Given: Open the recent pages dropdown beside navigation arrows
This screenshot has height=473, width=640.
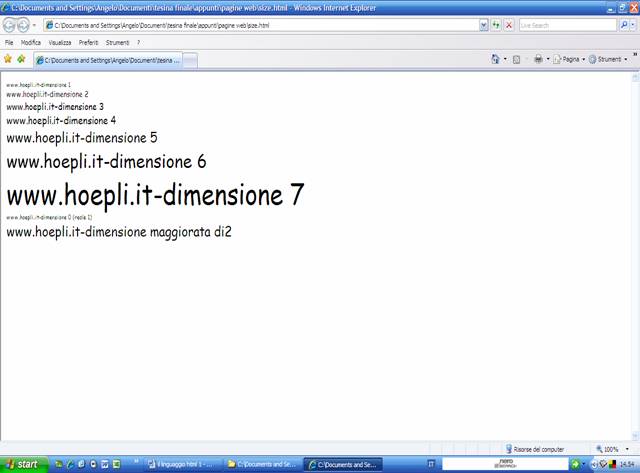Looking at the screenshot, I should pos(34,25).
